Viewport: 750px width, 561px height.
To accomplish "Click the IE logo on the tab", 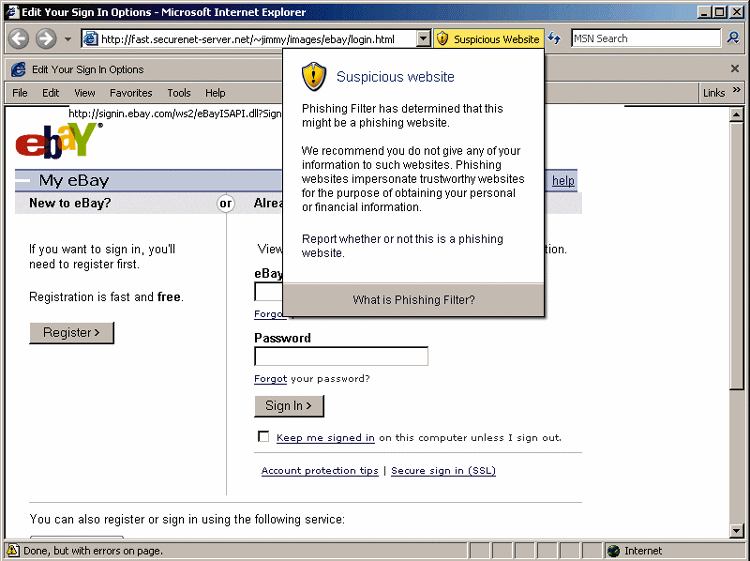I will [x=19, y=70].
